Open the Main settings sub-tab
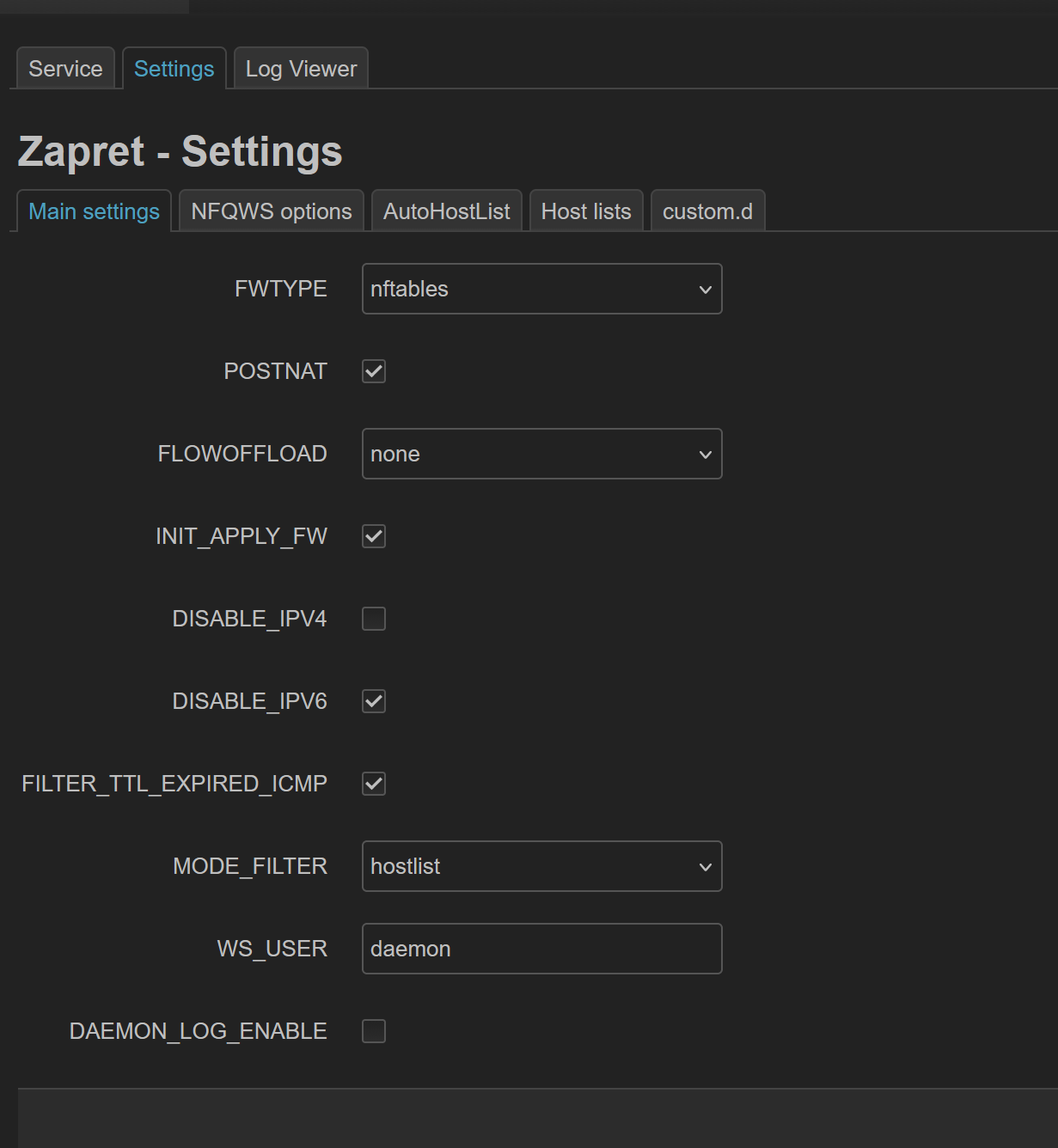Viewport: 1058px width, 1148px height. tap(95, 211)
